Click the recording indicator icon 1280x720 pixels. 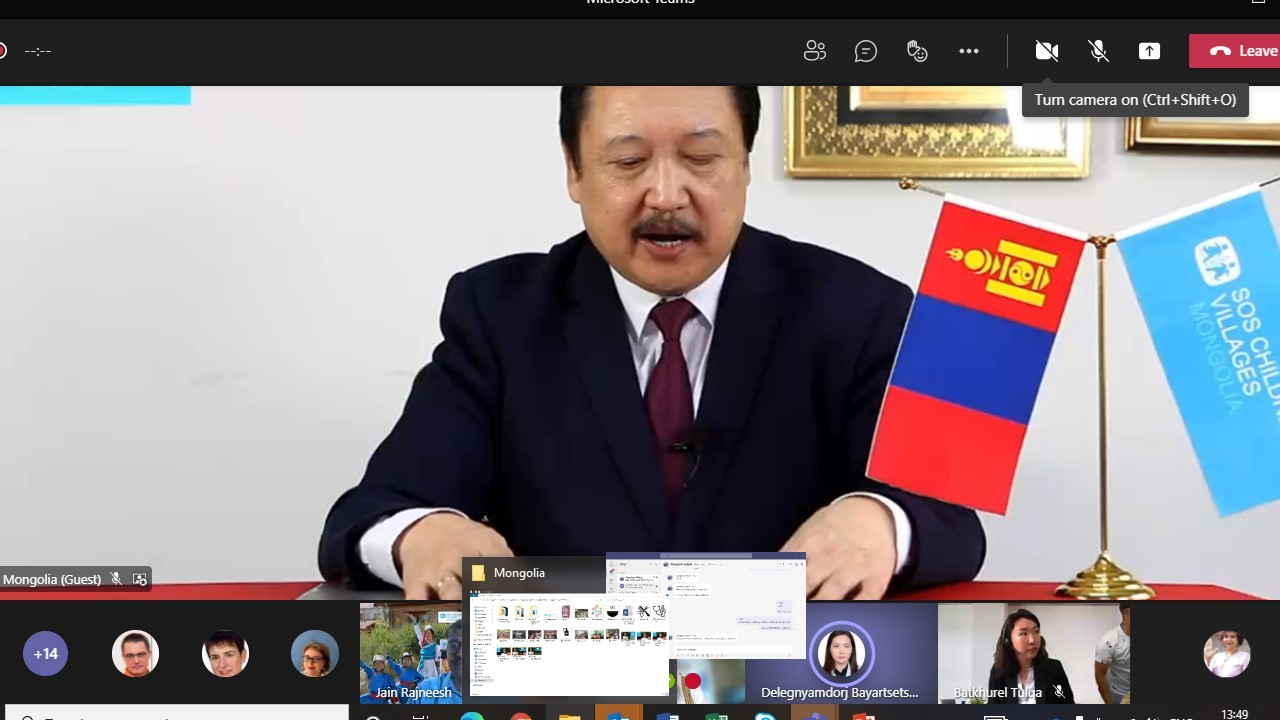tap(3, 51)
